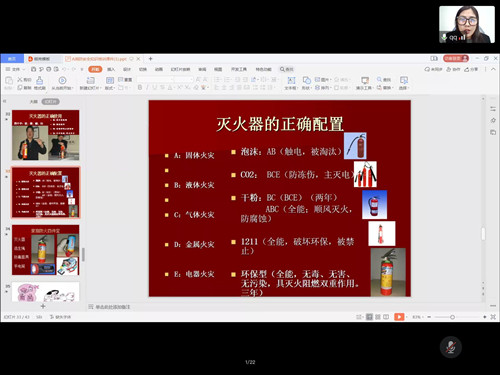Click the Cut scissors icon
The image size is (500, 375).
click(20, 79)
